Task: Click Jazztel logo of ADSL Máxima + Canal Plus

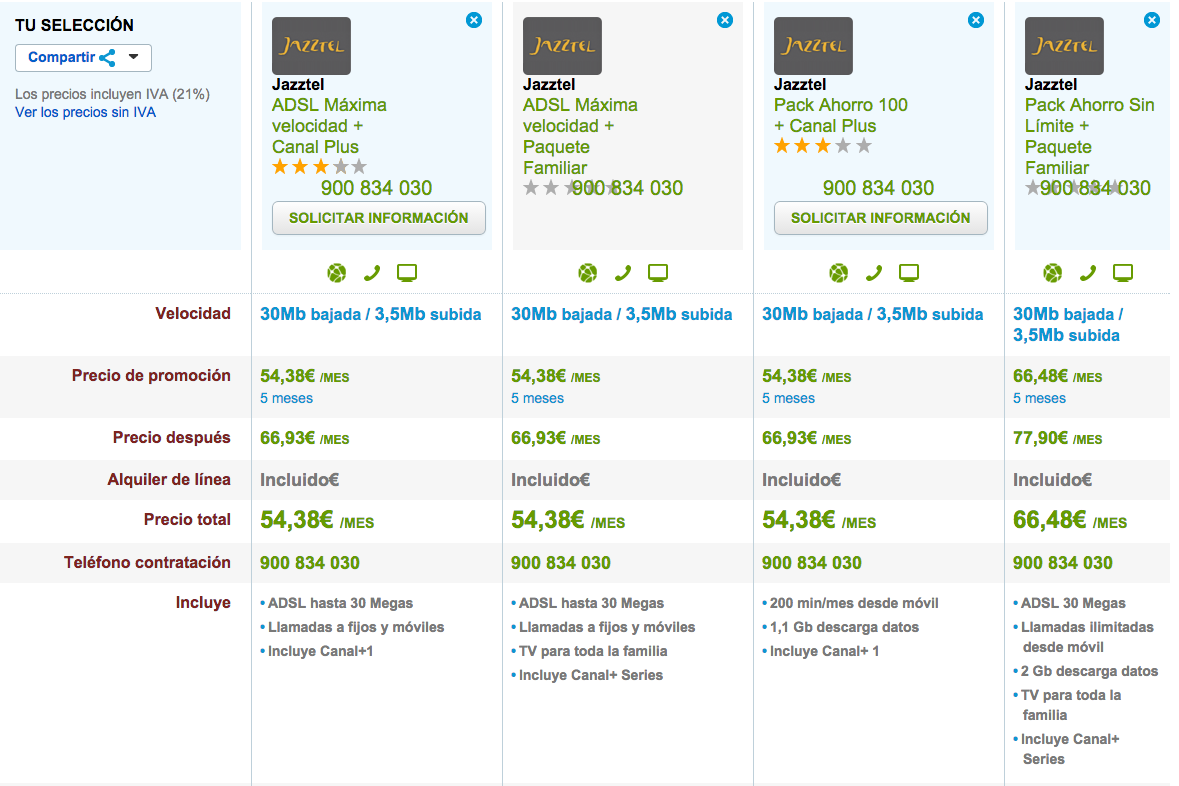Action: 311,46
